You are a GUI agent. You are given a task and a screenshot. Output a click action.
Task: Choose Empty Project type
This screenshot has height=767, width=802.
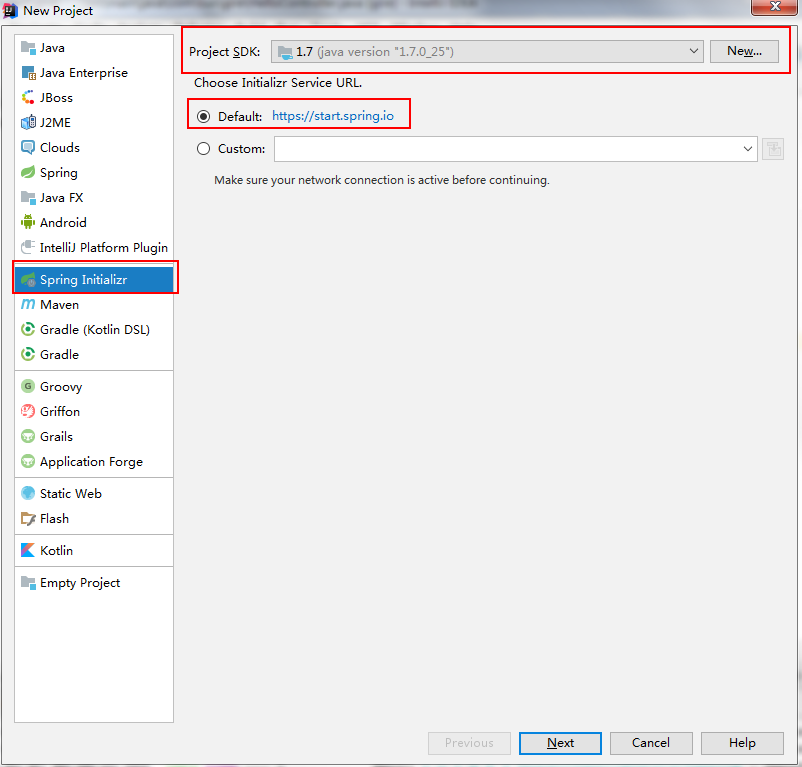[x=80, y=583]
